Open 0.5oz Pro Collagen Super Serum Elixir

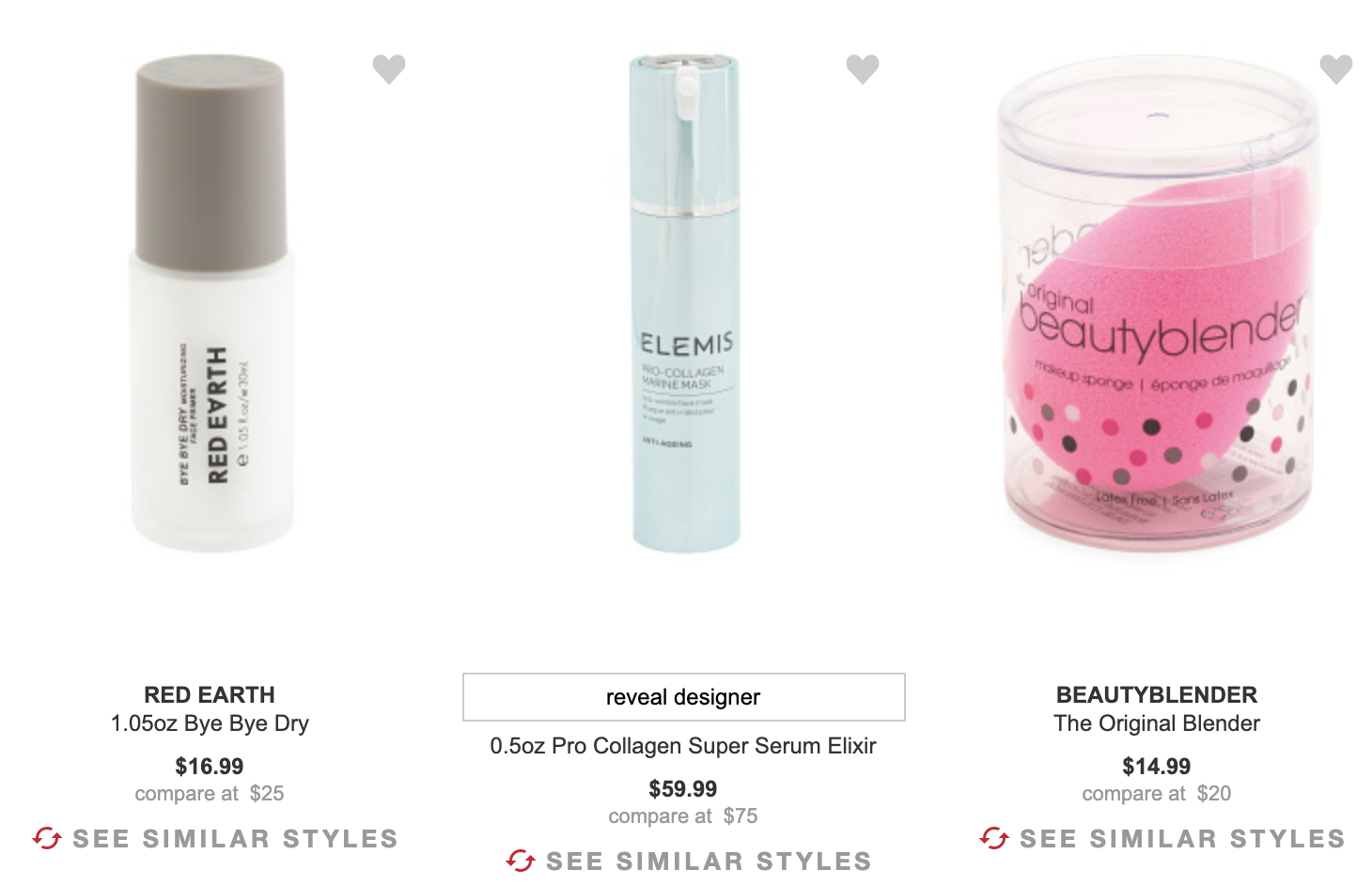pyautogui.click(x=683, y=746)
